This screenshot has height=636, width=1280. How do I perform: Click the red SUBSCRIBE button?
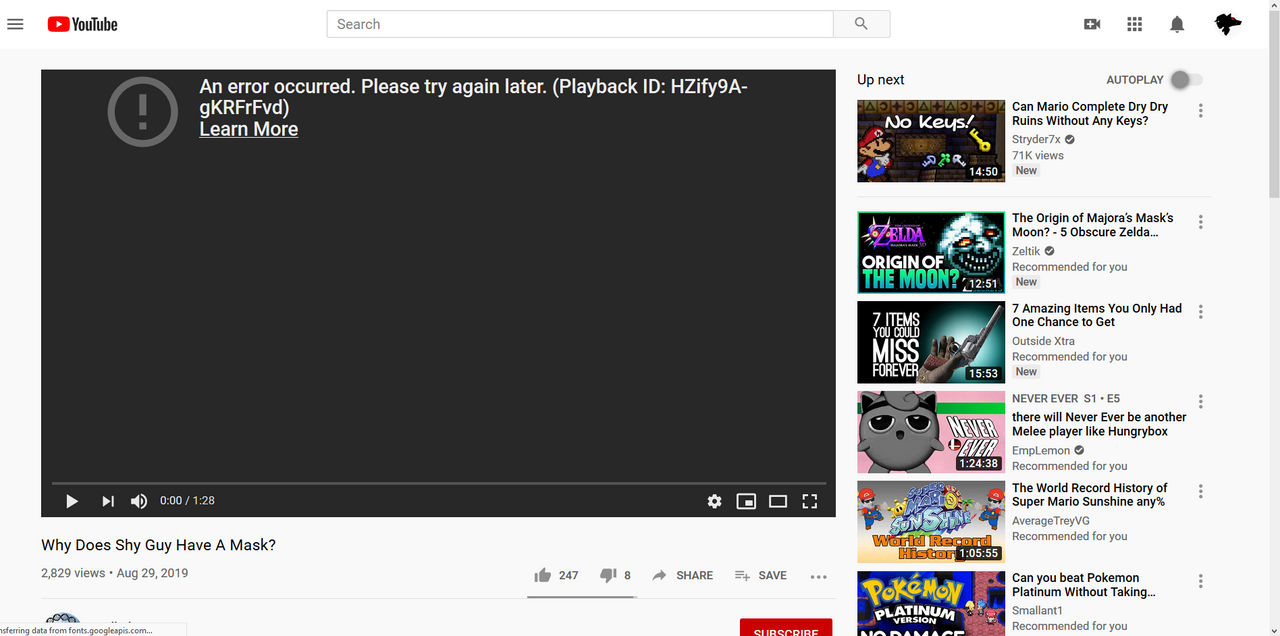tap(786, 628)
